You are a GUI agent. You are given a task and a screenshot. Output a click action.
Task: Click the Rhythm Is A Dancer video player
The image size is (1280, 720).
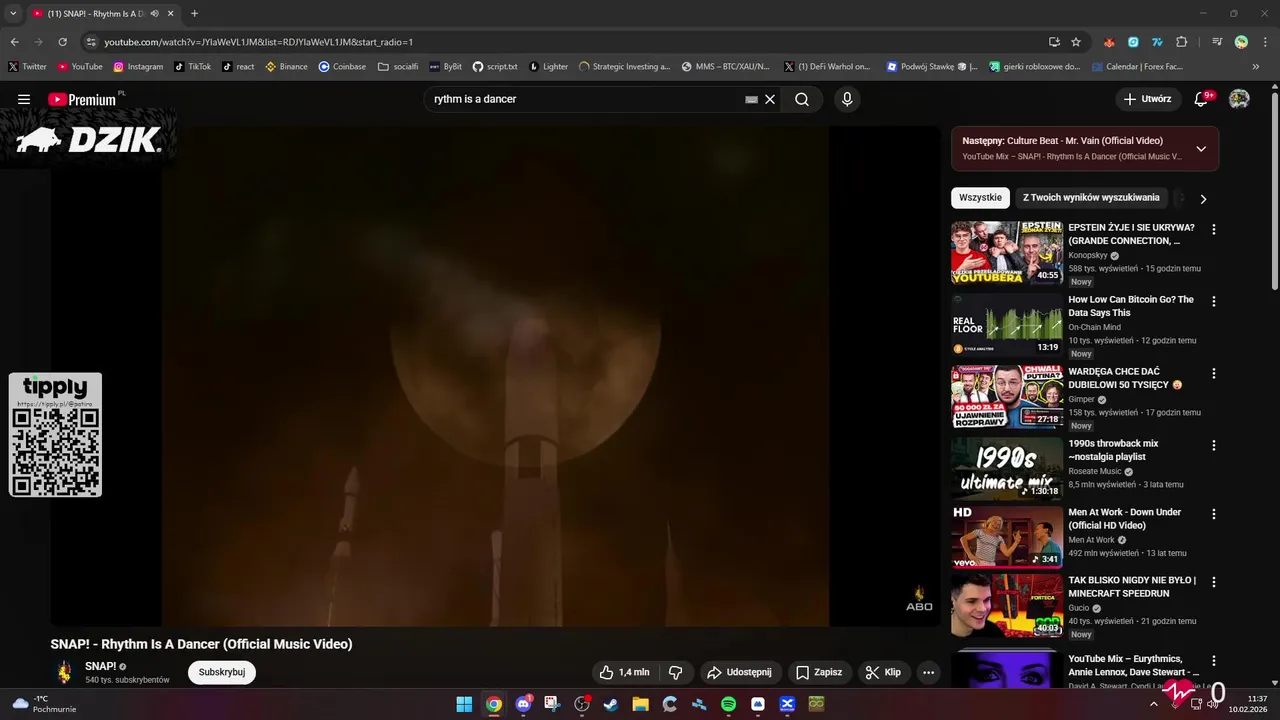[495, 375]
